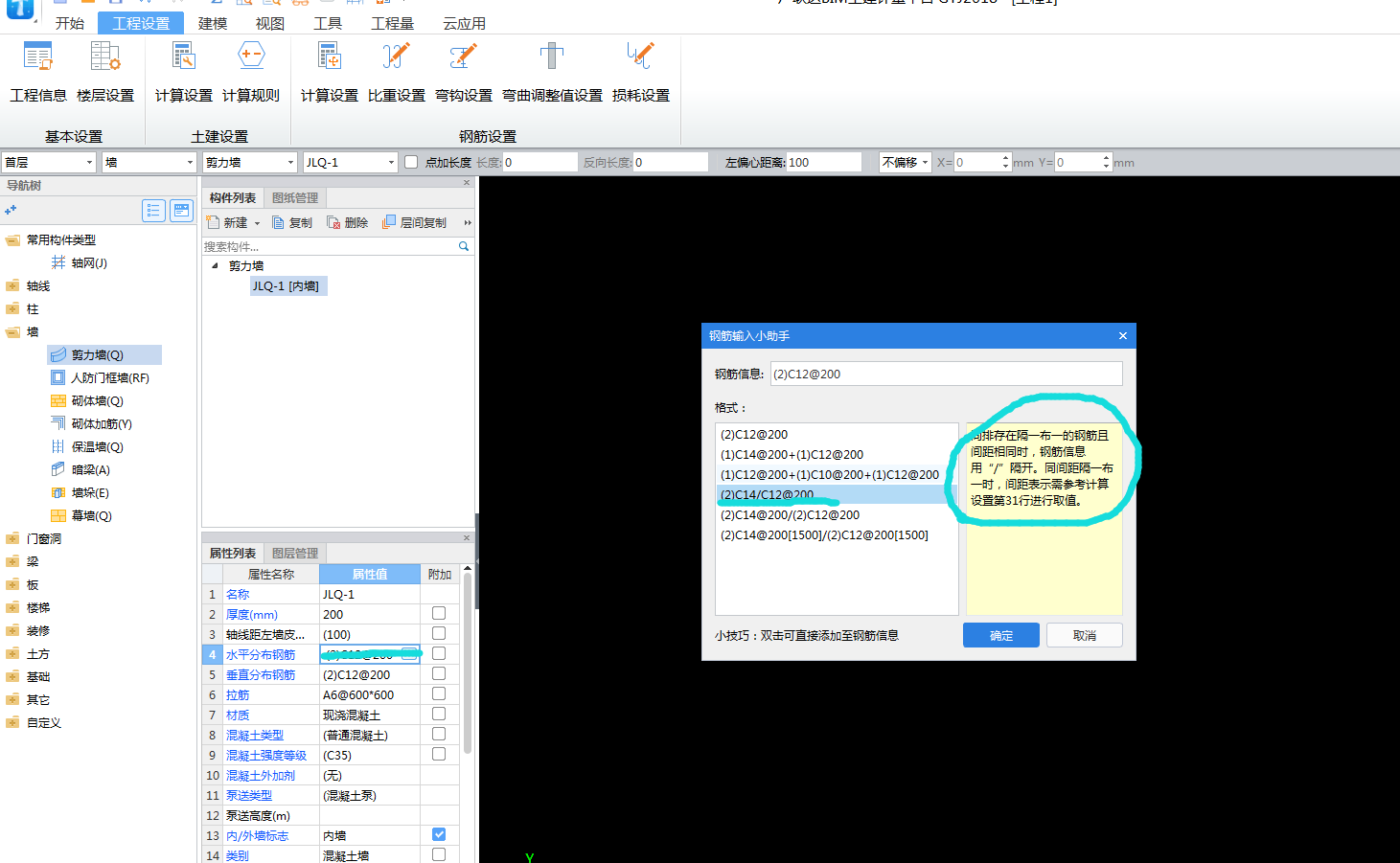Open 墙 component category dropdown
The image size is (1400, 863).
tap(149, 162)
